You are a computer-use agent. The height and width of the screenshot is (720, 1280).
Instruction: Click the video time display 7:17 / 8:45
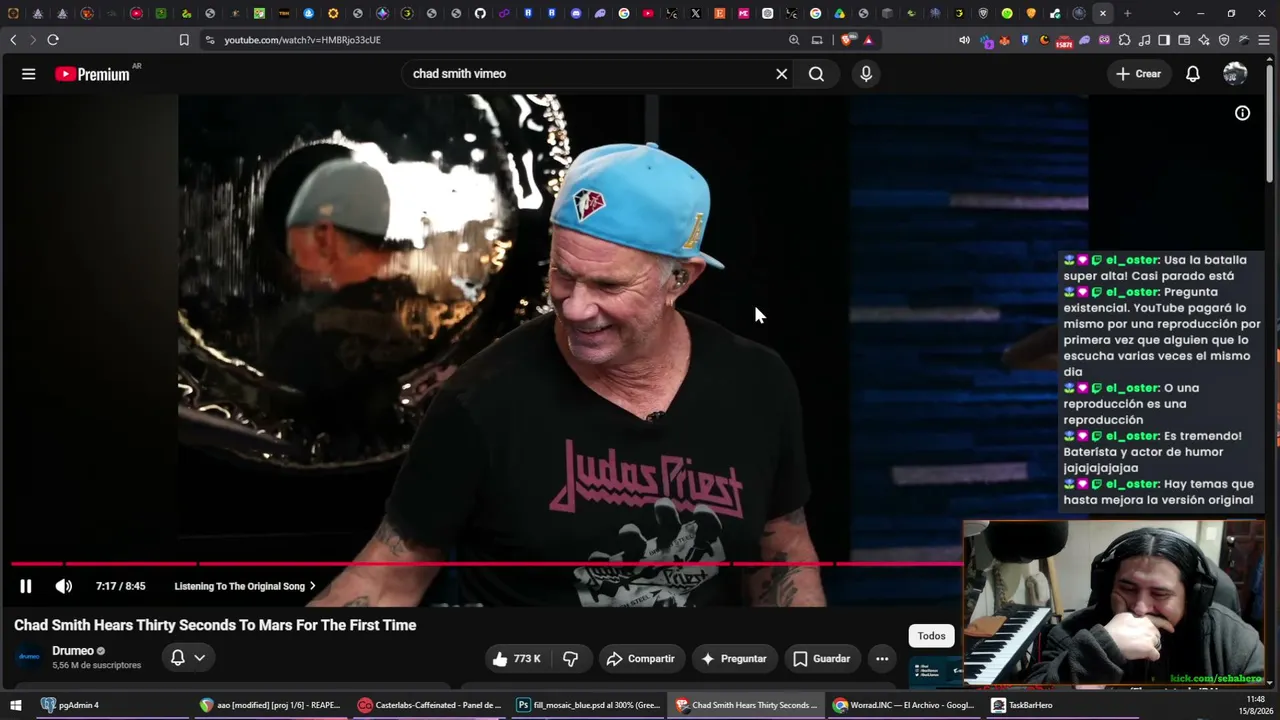coord(121,586)
